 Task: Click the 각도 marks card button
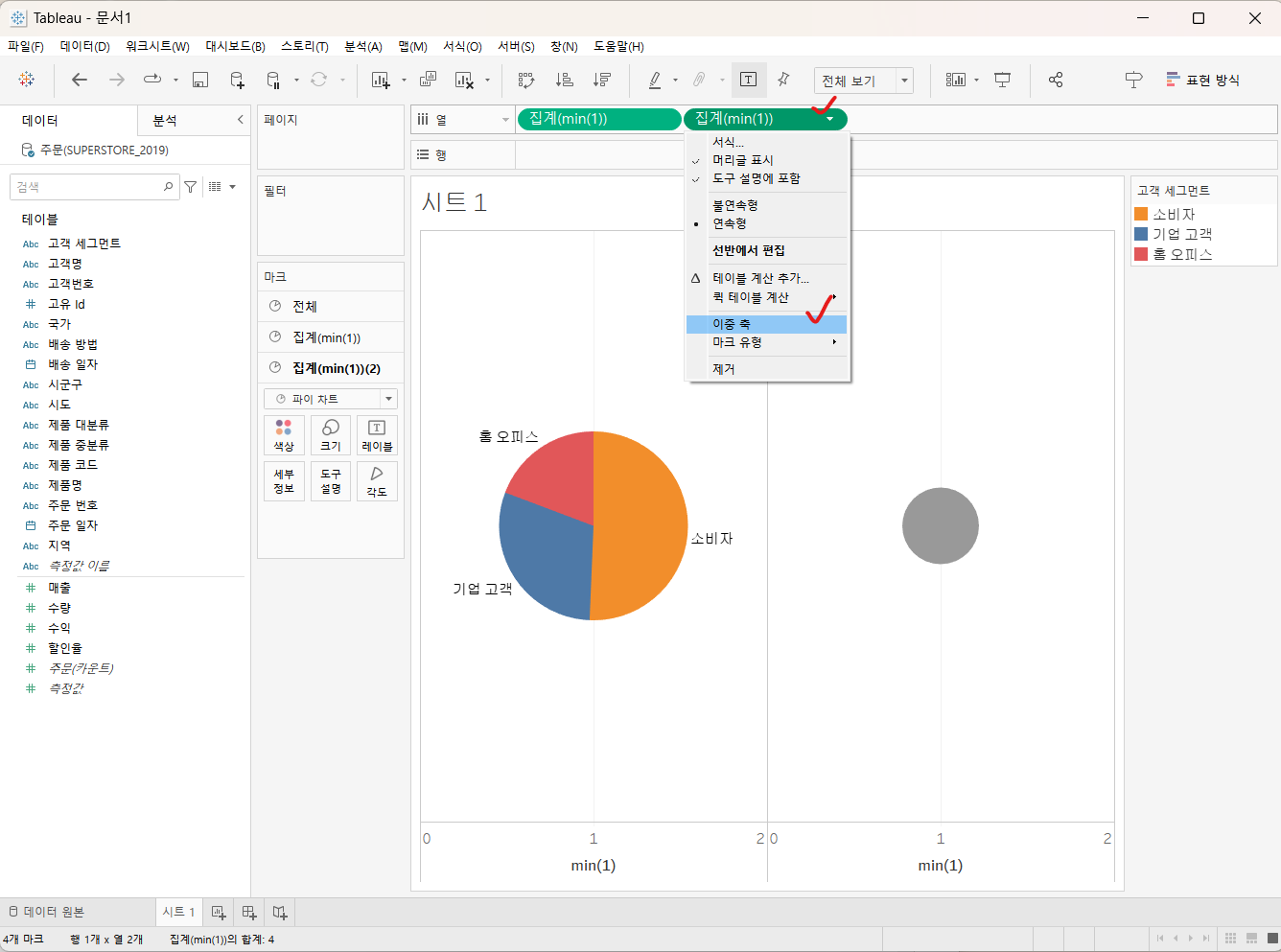(377, 481)
